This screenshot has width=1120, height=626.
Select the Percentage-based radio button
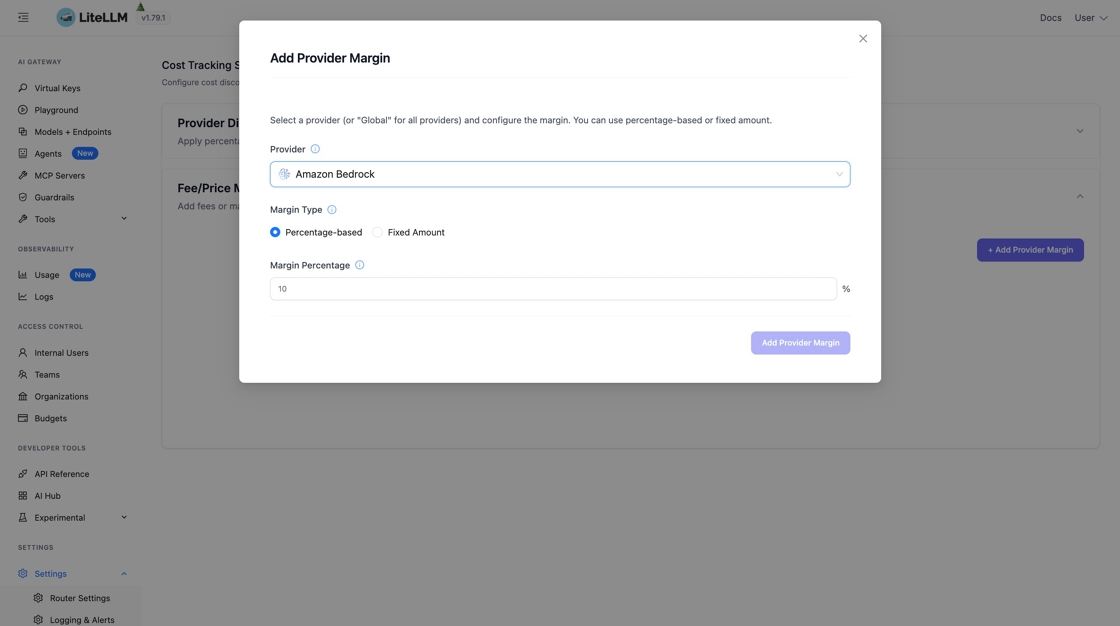click(275, 232)
